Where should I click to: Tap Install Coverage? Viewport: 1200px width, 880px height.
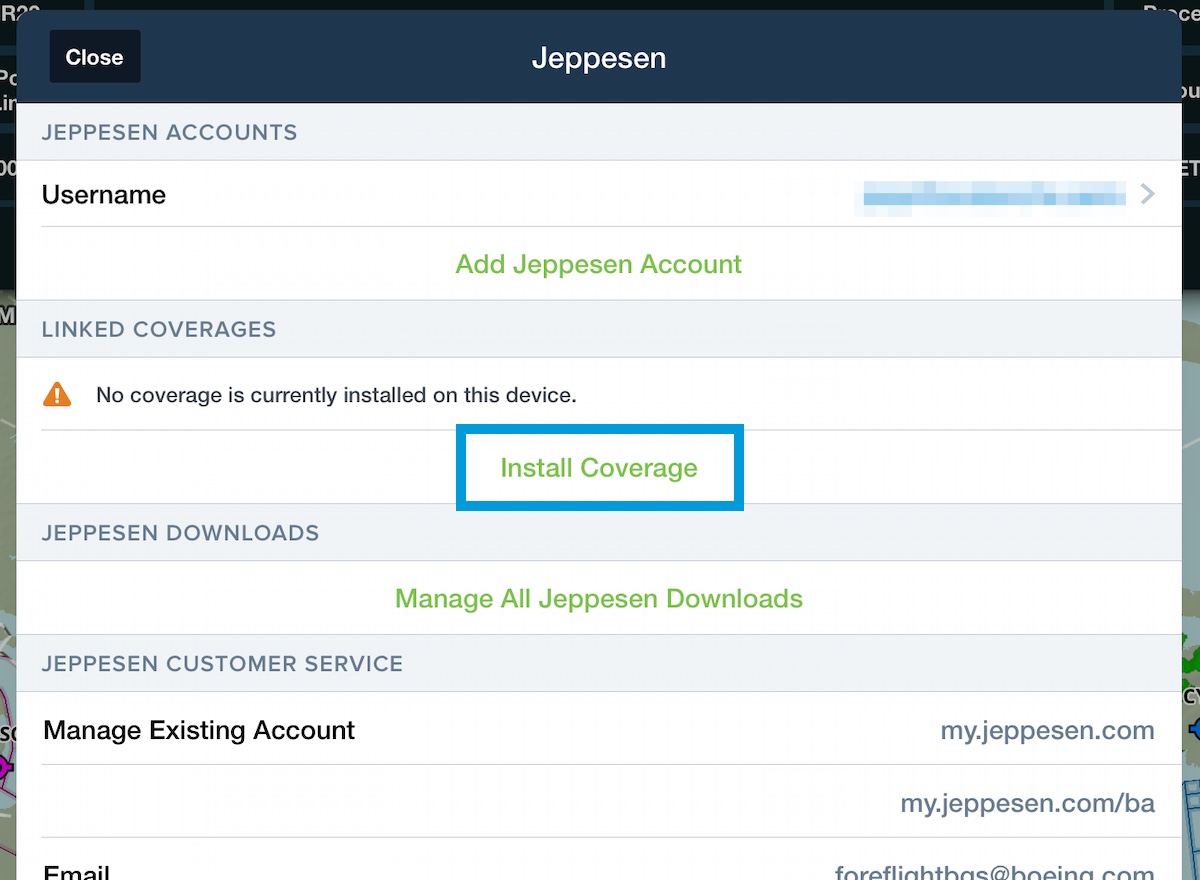tap(599, 468)
